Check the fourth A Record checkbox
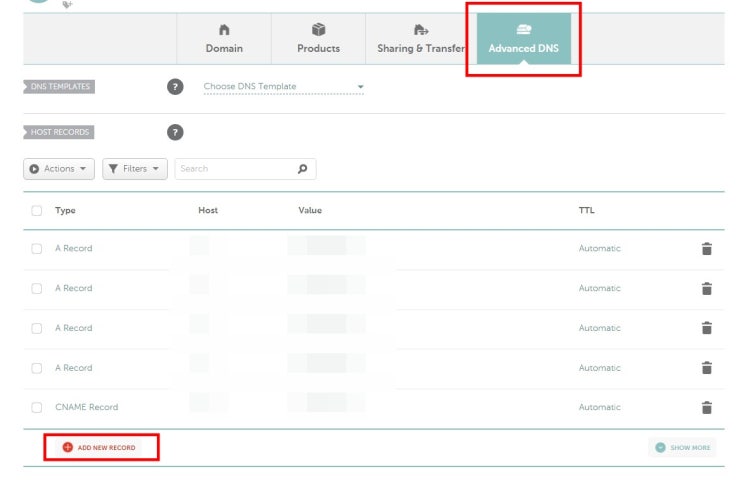 pos(36,368)
